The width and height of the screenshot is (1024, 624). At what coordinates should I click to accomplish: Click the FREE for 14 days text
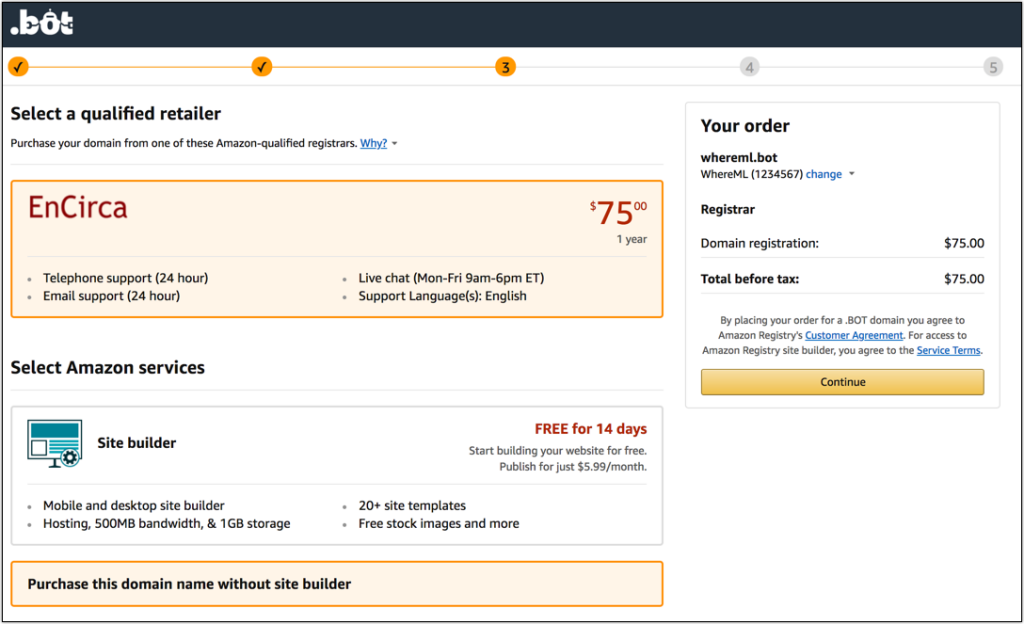tap(590, 429)
